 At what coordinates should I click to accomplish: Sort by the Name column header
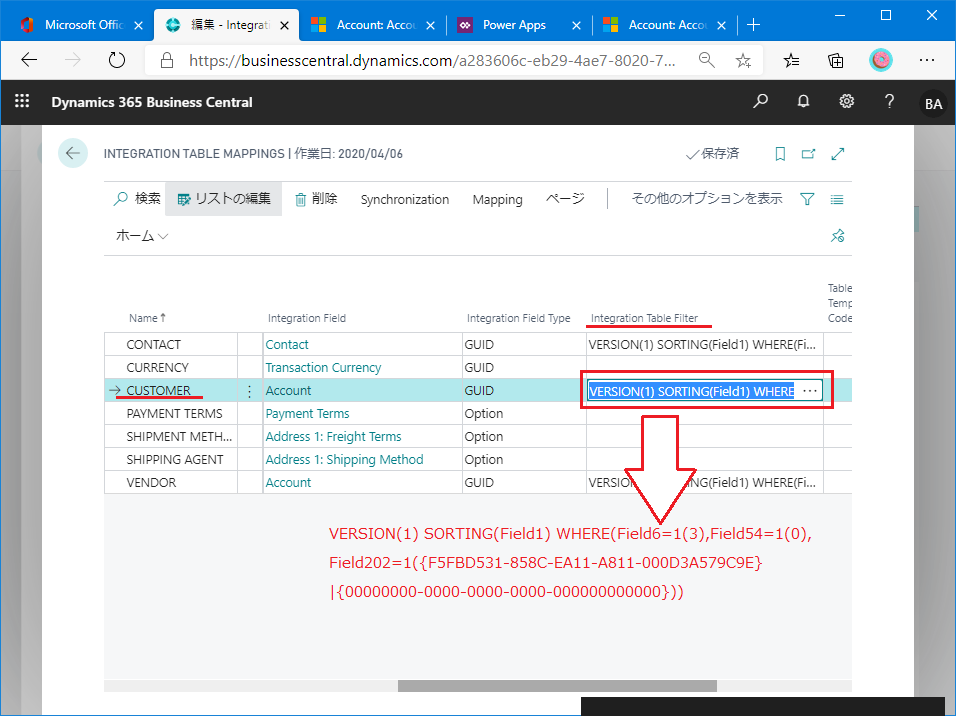pyautogui.click(x=147, y=318)
